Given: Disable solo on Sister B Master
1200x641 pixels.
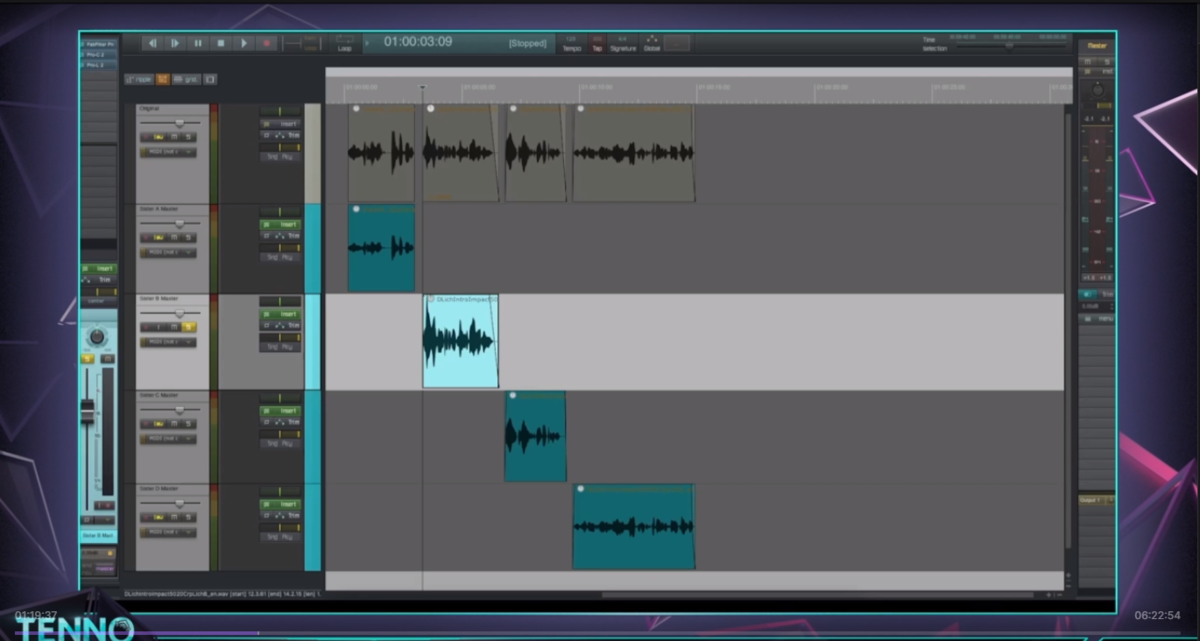Looking at the screenshot, I should pos(189,327).
